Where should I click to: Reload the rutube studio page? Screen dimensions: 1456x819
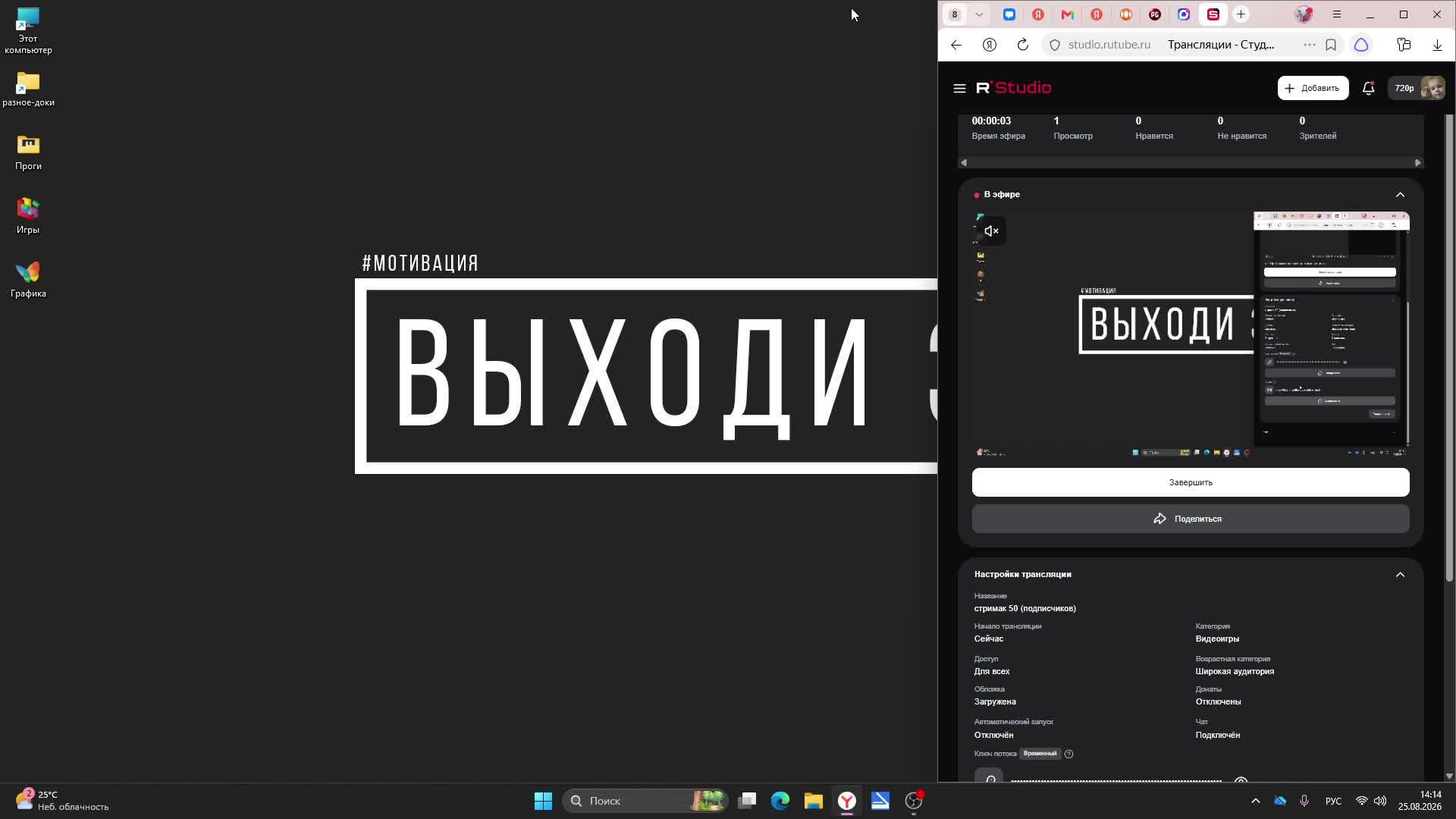(1023, 45)
